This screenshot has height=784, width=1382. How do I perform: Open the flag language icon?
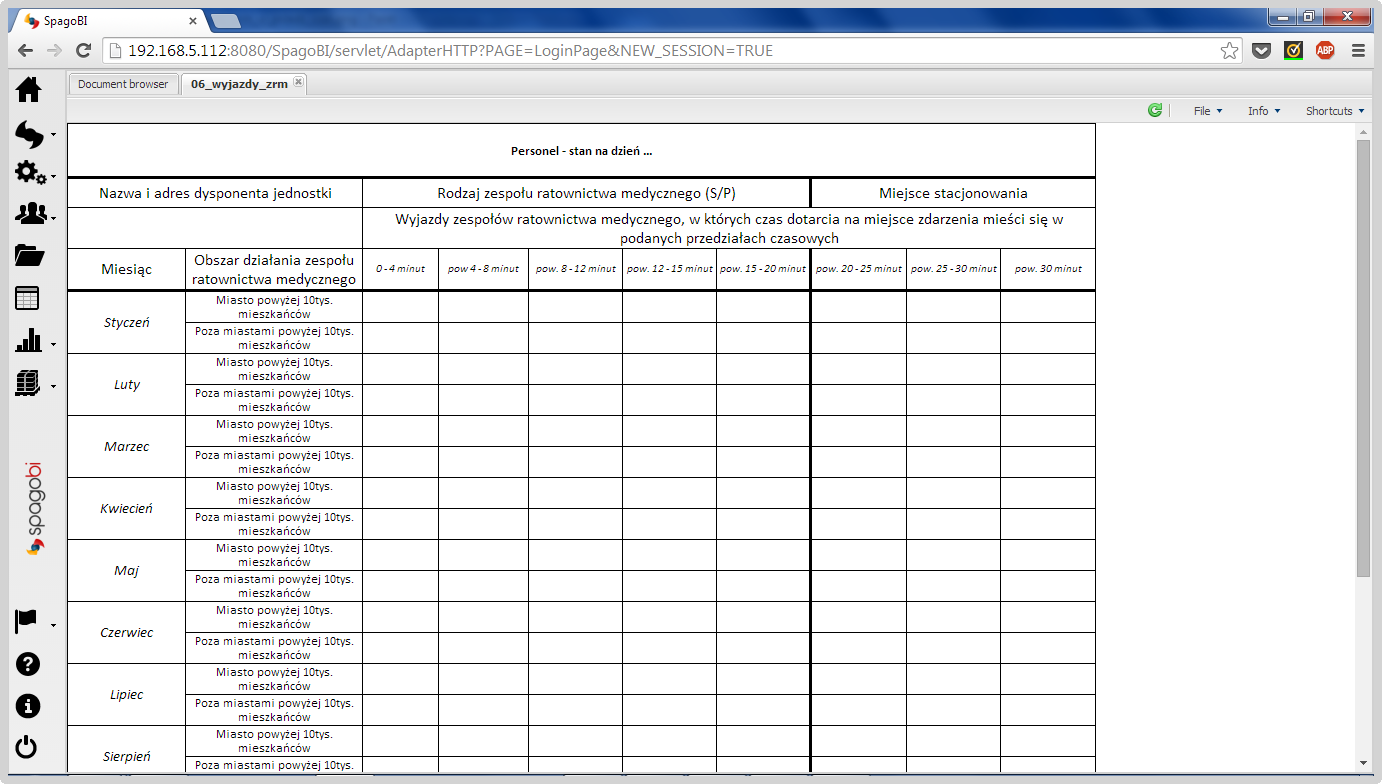pos(27,622)
